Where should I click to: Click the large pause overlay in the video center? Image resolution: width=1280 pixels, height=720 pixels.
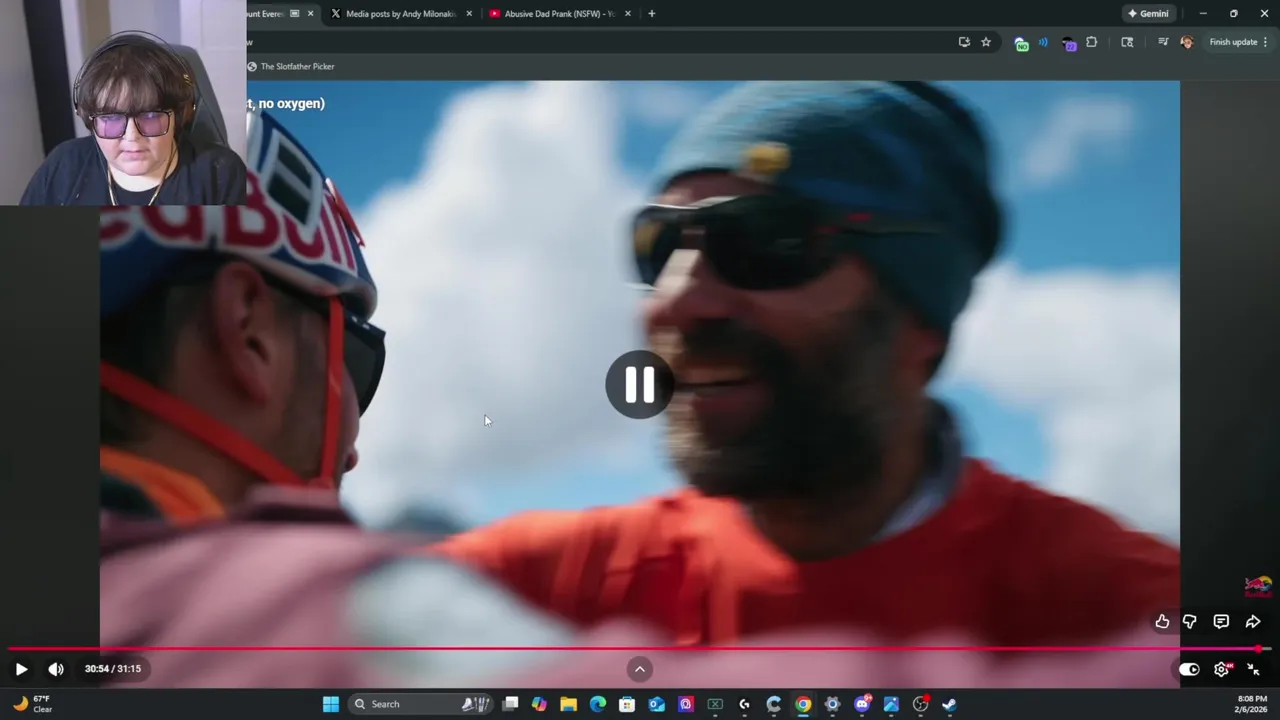click(639, 384)
